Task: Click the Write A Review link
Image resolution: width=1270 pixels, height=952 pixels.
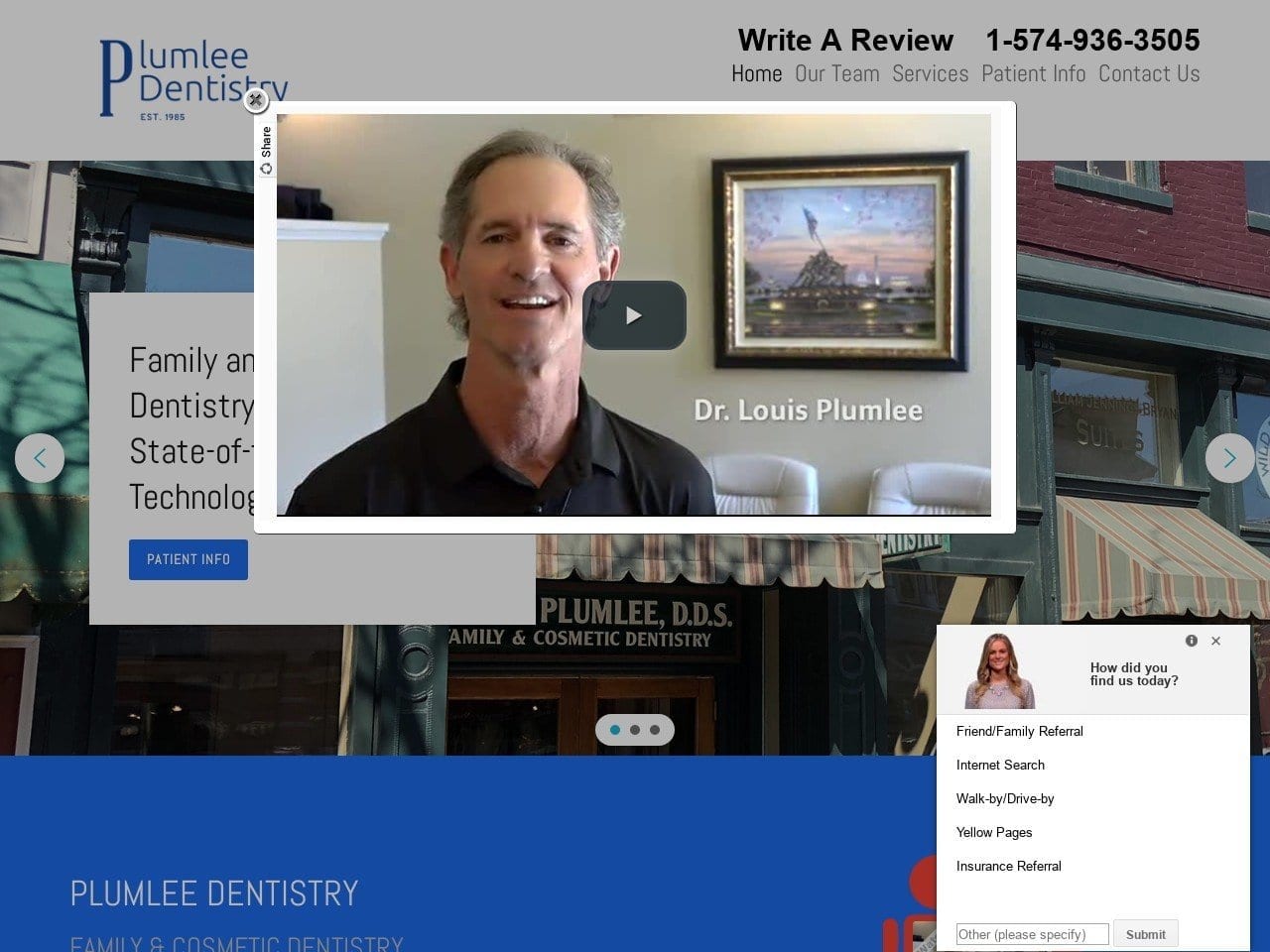Action: pos(845,40)
